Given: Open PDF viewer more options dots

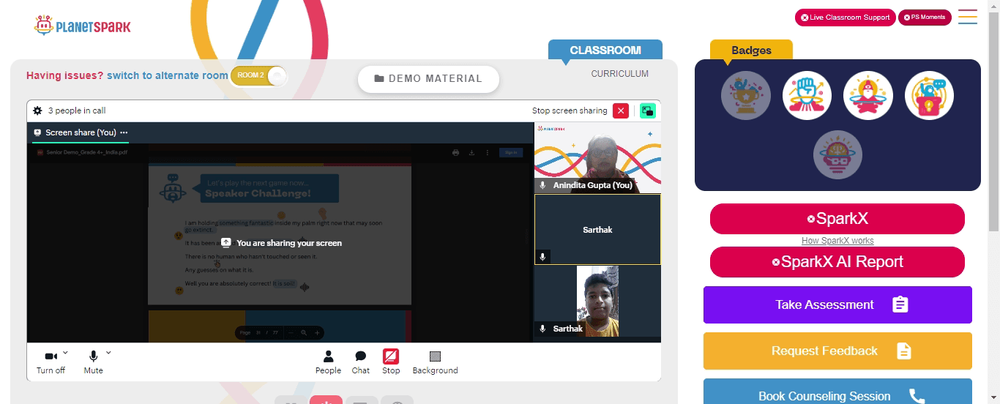Looking at the screenshot, I should tap(488, 153).
